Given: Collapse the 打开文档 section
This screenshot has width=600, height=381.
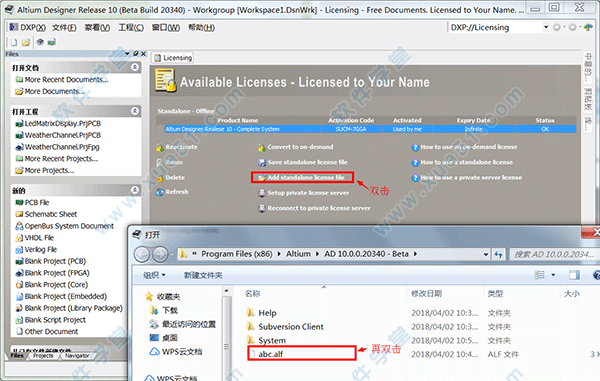Looking at the screenshot, I should [135, 67].
